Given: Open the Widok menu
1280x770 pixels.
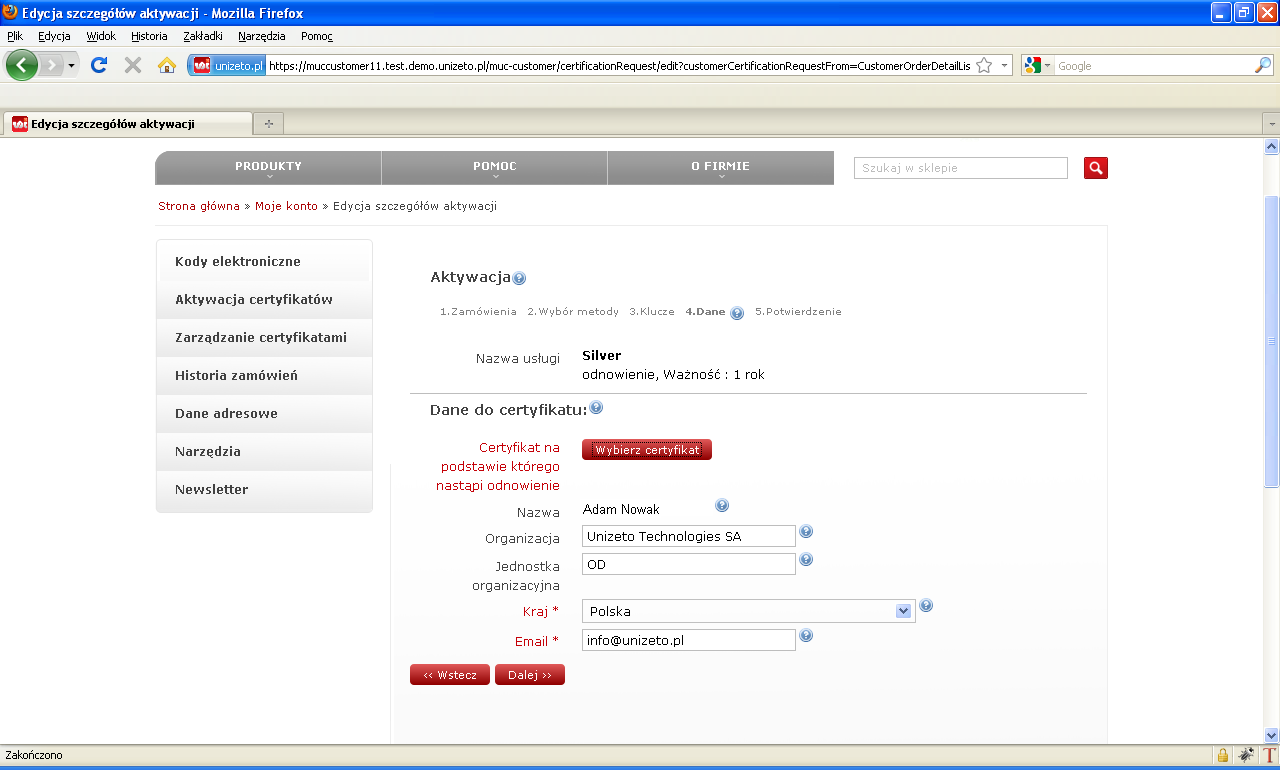Looking at the screenshot, I should tap(101, 36).
